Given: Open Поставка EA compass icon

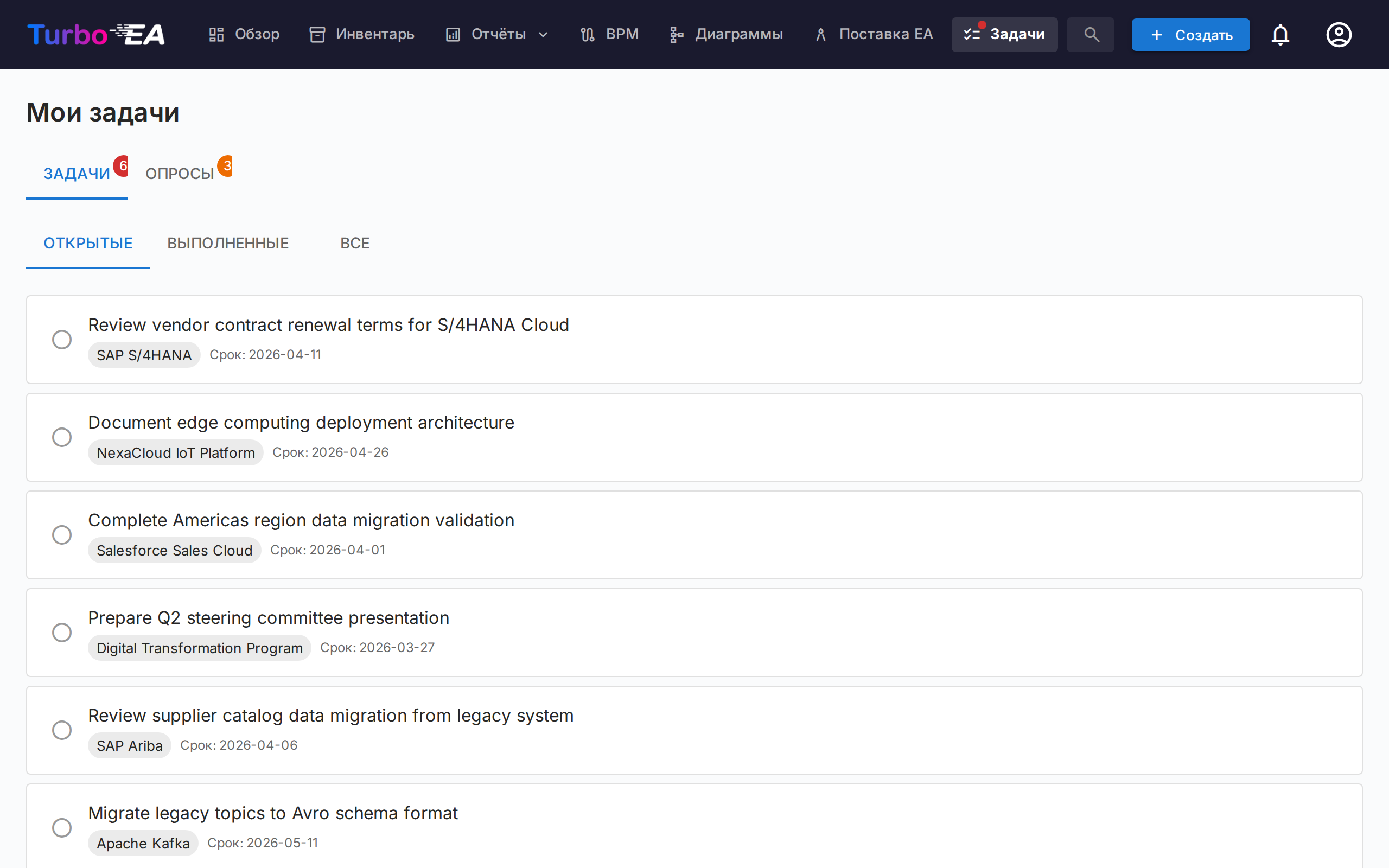Looking at the screenshot, I should 821,34.
